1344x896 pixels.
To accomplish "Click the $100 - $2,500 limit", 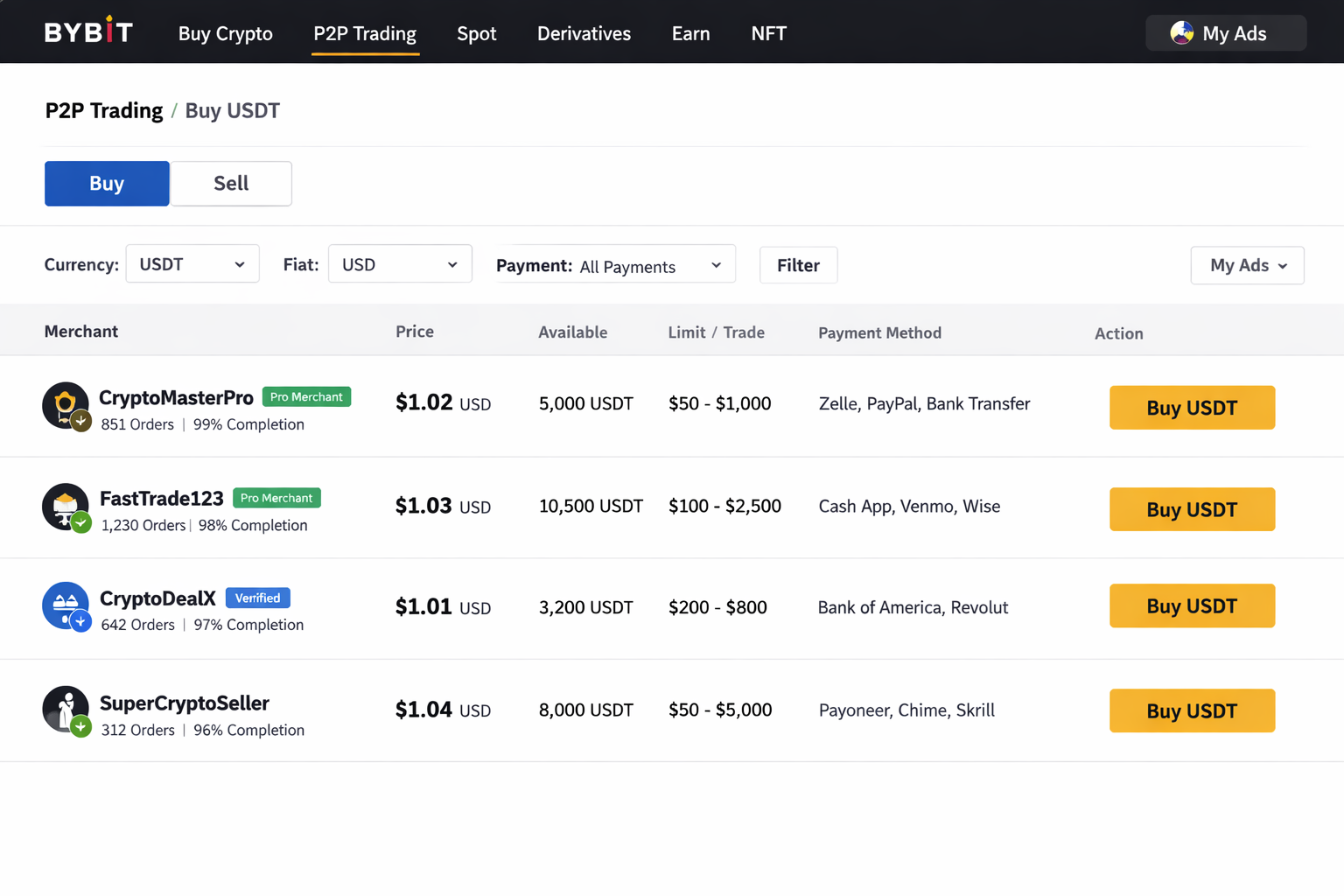I will (724, 506).
